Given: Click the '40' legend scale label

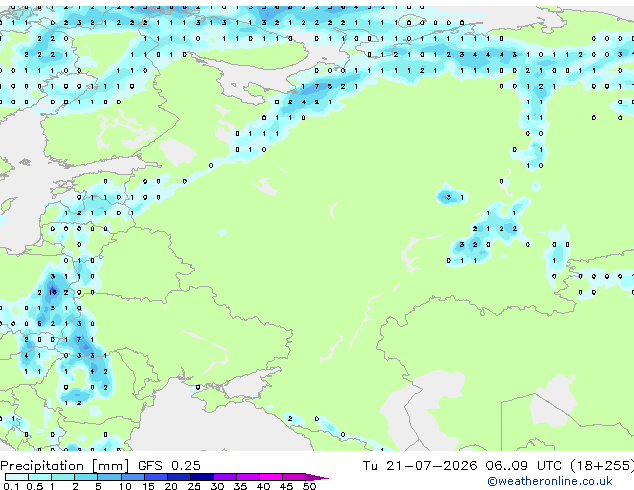Looking at the screenshot, I should click(x=263, y=486).
